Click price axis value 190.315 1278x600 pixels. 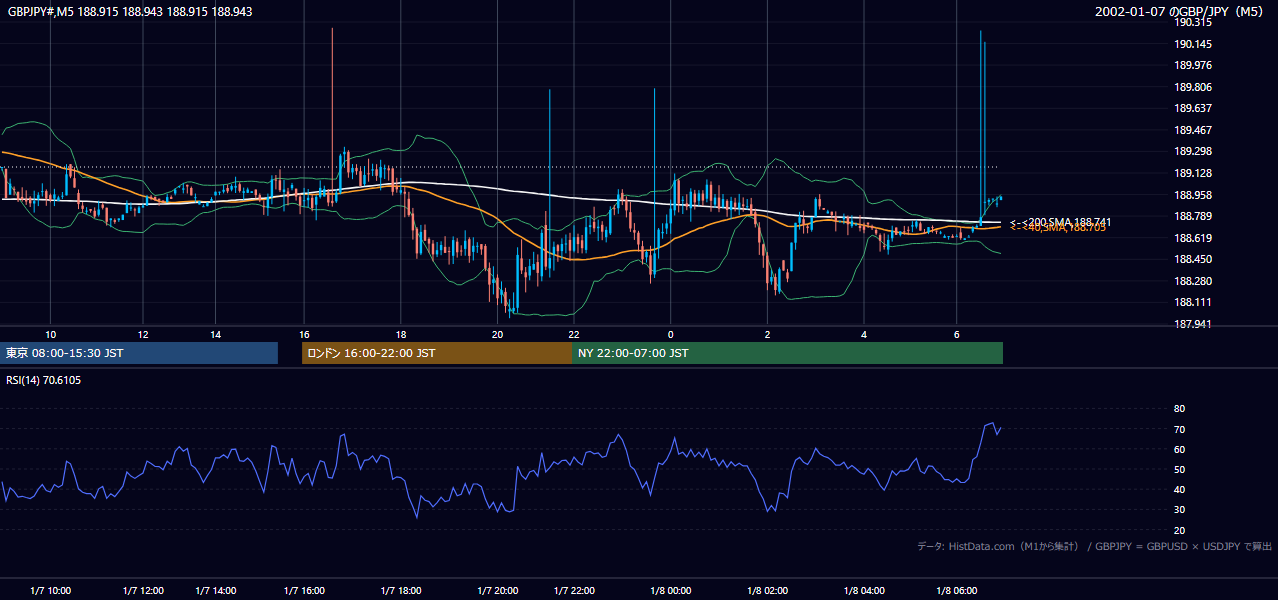tap(1193, 22)
